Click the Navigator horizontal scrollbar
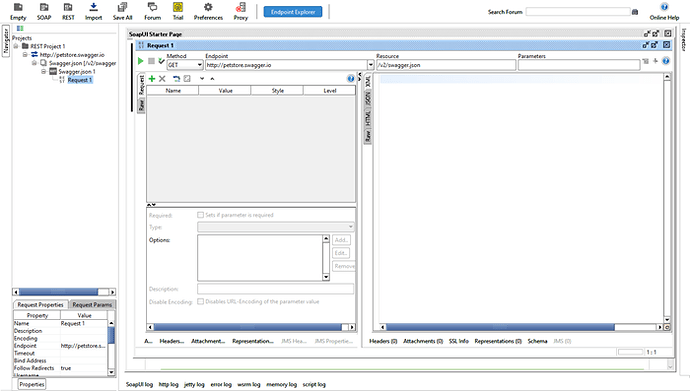The image size is (690, 391). [x=64, y=292]
